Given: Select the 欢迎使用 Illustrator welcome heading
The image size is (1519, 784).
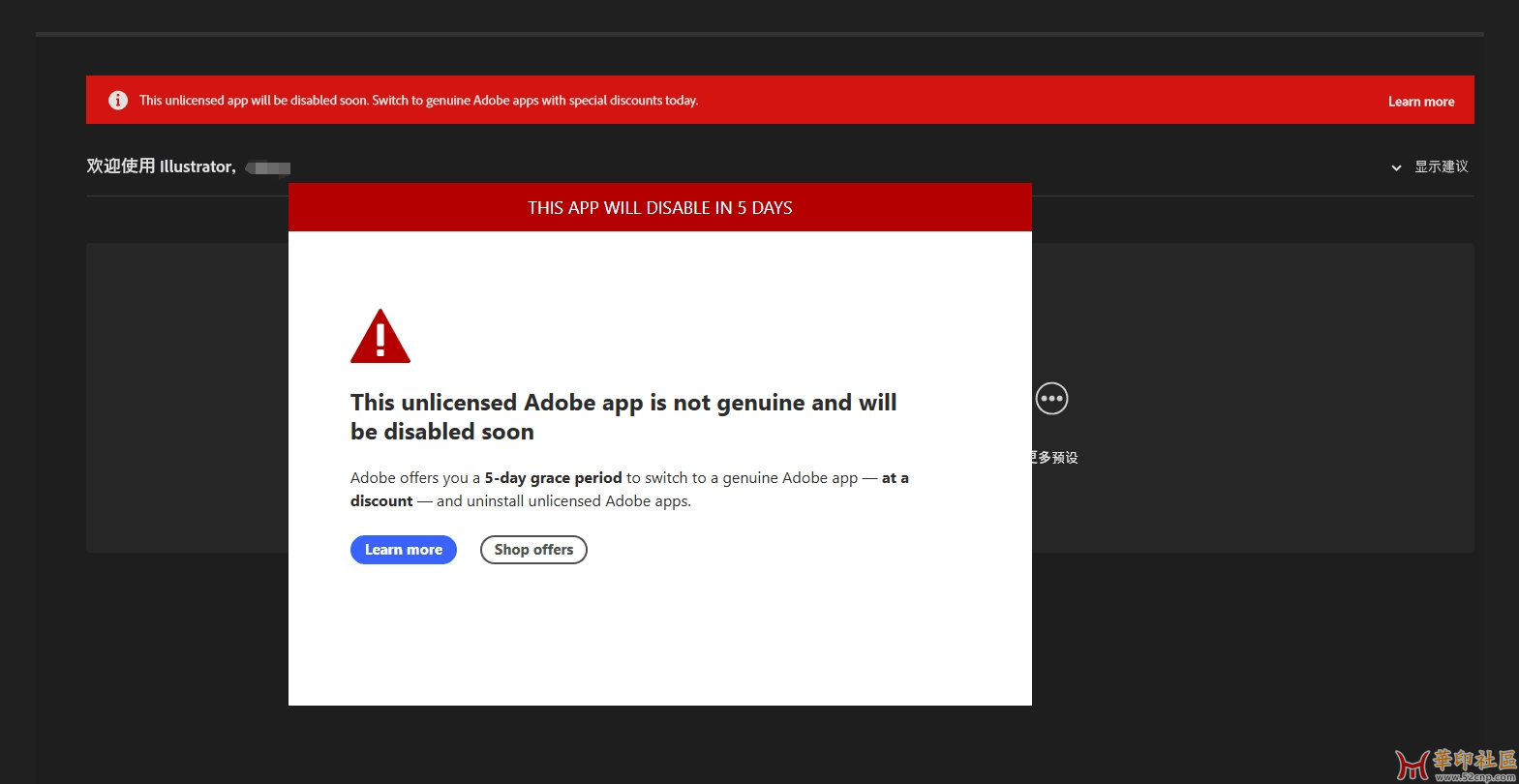Looking at the screenshot, I should pyautogui.click(x=162, y=166).
